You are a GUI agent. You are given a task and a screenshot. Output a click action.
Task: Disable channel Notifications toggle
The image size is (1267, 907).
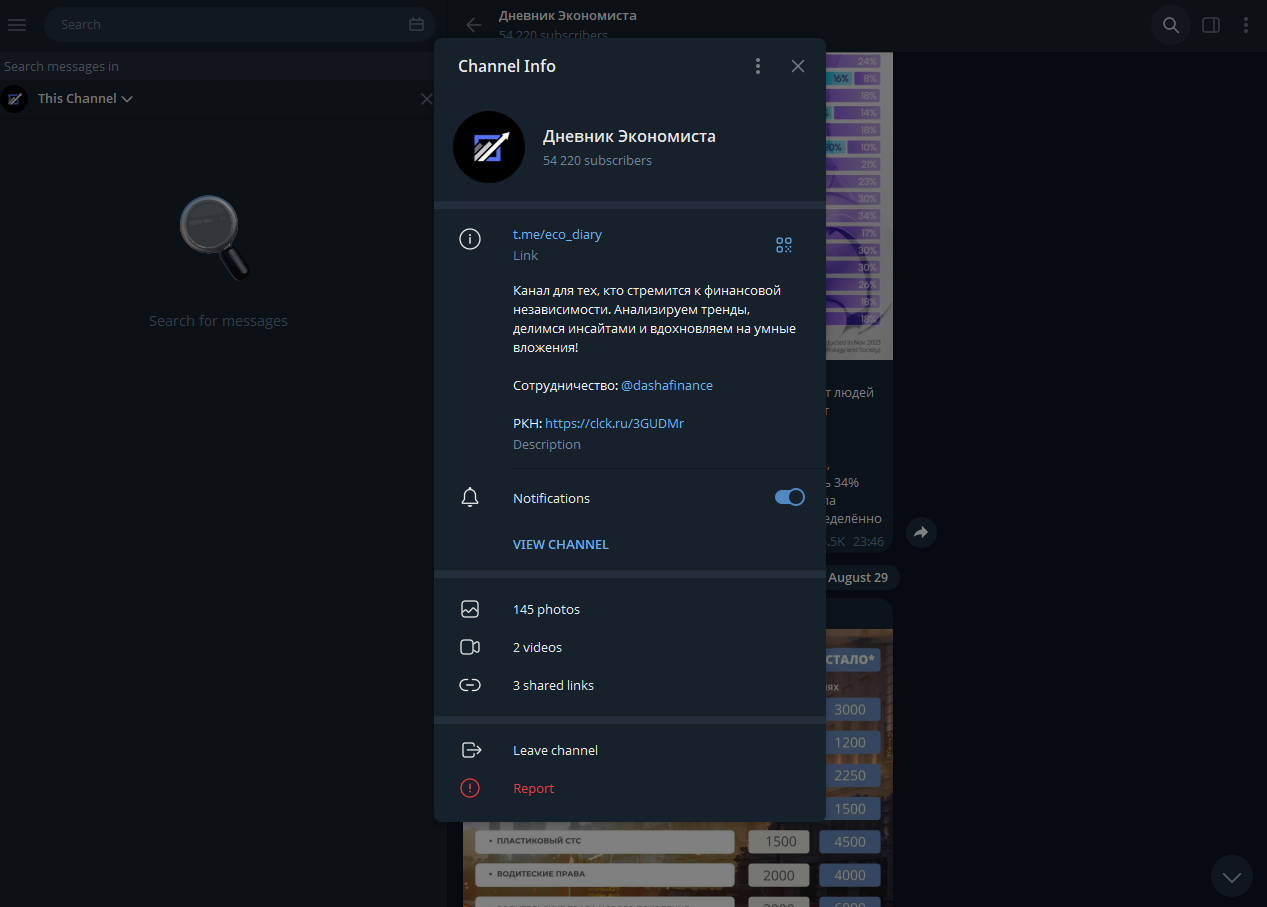pyautogui.click(x=789, y=497)
